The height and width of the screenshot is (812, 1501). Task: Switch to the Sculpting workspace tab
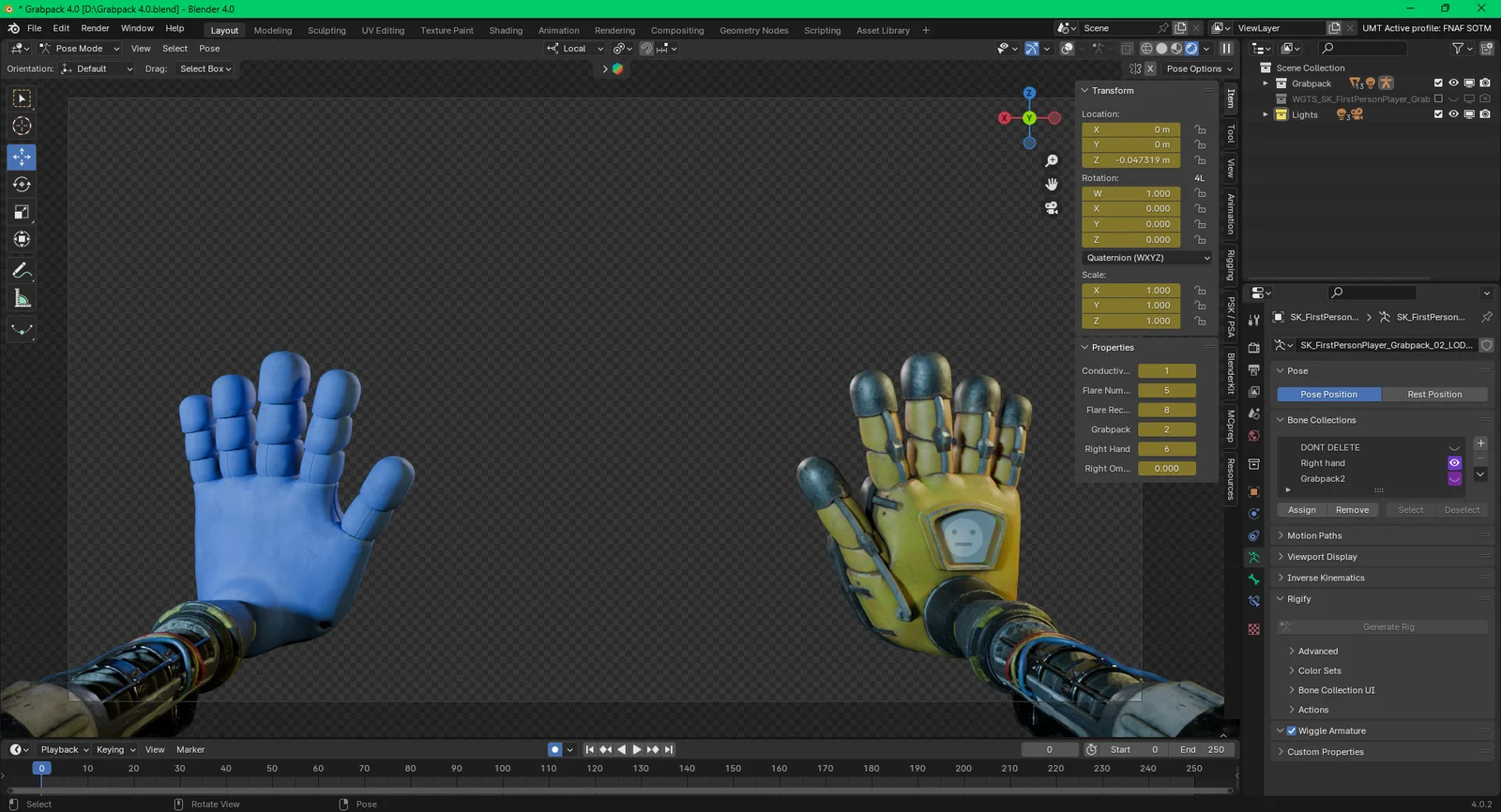326,30
